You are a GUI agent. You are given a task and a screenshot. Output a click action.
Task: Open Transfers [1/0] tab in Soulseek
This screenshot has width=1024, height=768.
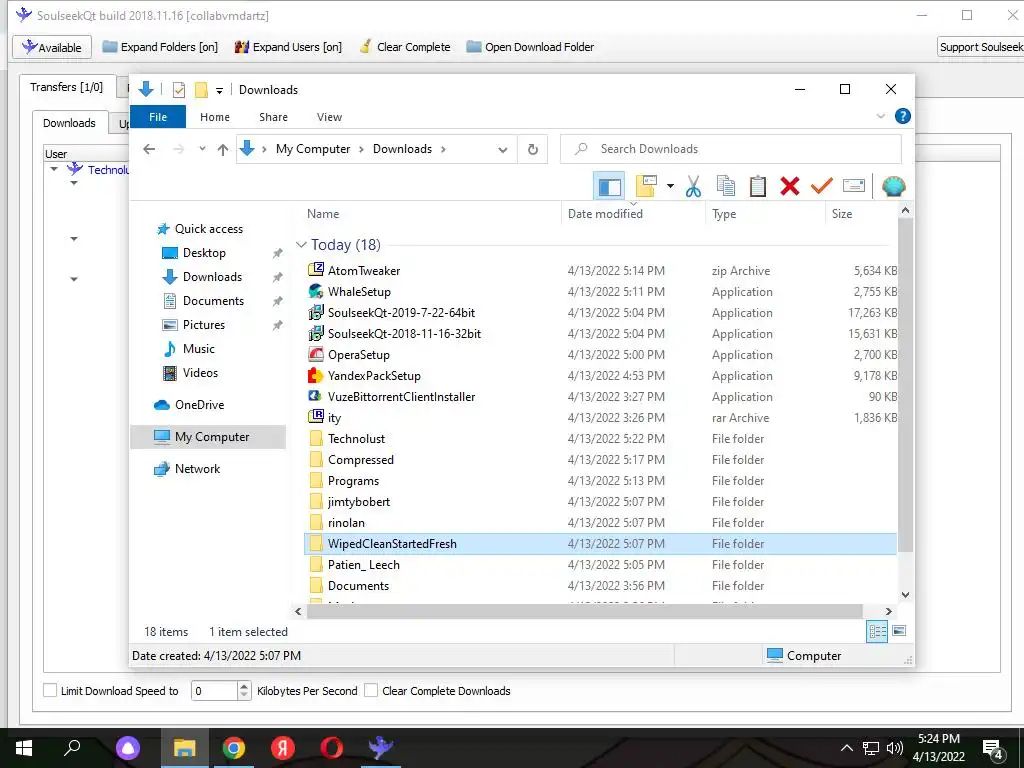click(x=67, y=87)
